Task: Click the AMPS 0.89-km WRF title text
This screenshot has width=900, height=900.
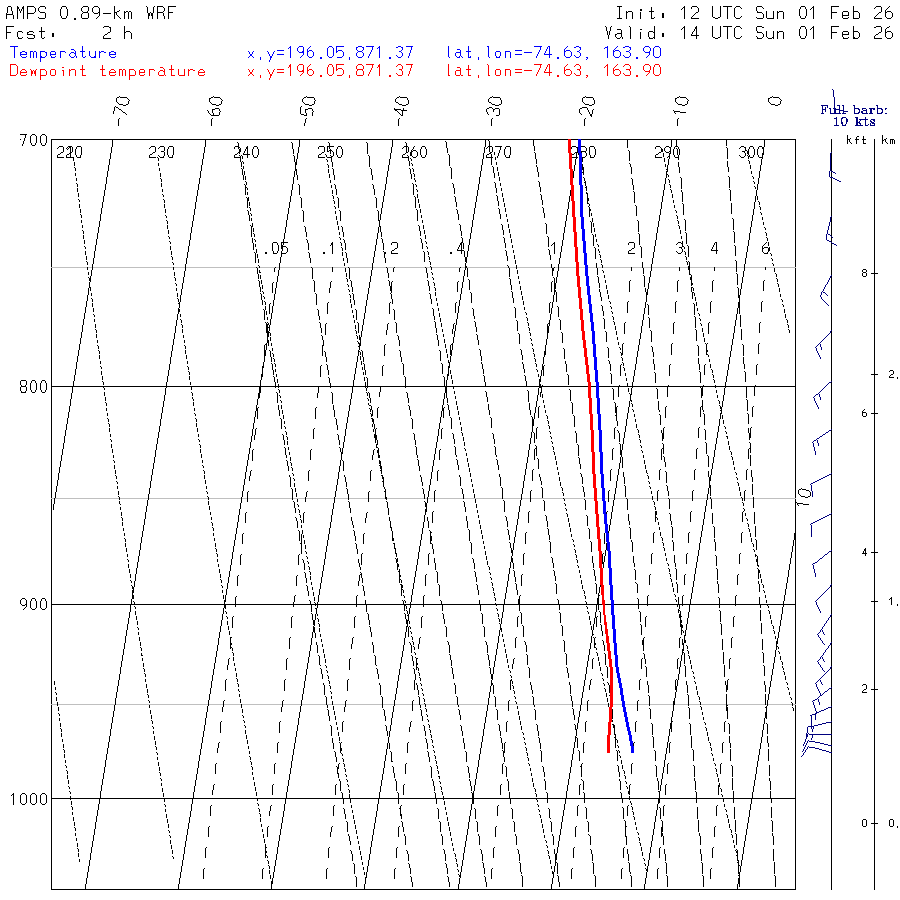Action: point(90,13)
